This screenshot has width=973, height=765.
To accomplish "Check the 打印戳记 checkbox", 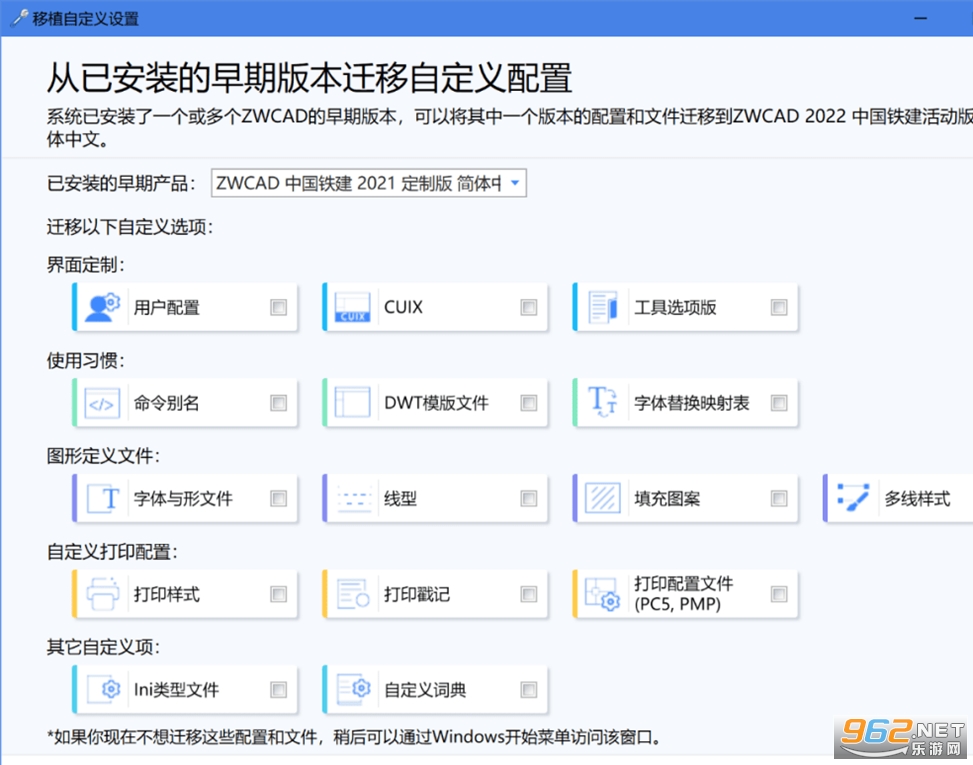I will (529, 594).
